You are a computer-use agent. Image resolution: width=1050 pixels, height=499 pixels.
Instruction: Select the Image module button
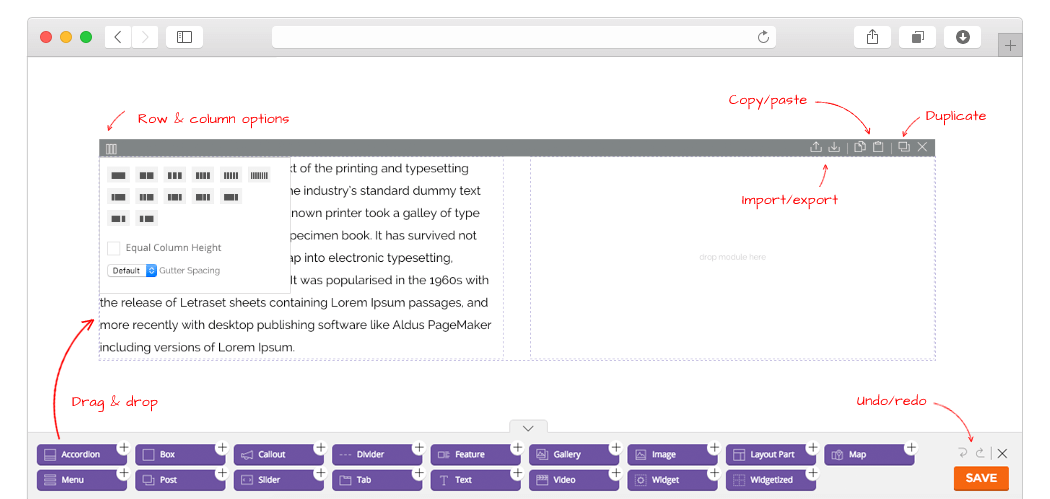pyautogui.click(x=672, y=455)
